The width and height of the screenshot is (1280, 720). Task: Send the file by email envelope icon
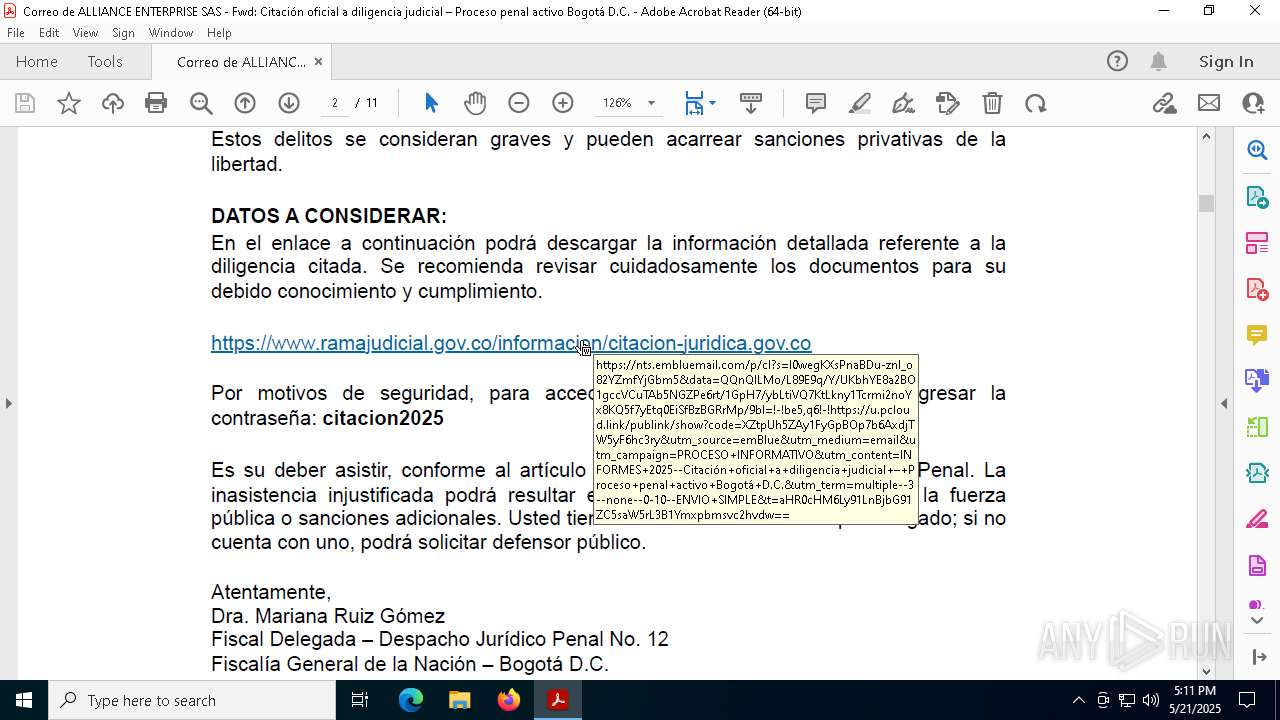tap(1209, 103)
